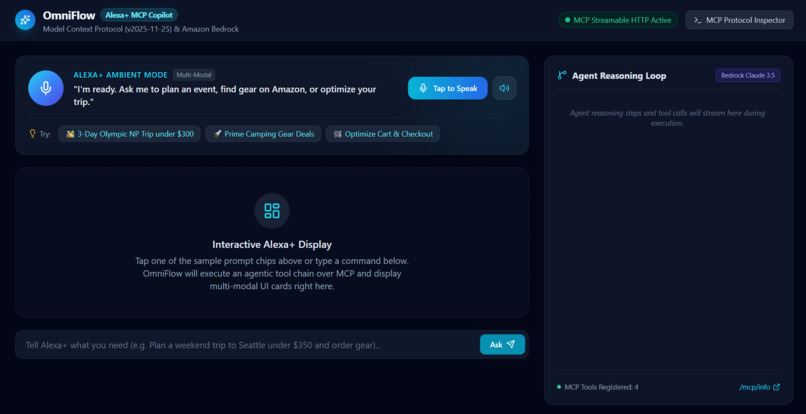Viewport: 806px width, 414px height.
Task: Click the ALEXA+ AMBIENT MODE label
Action: [120, 75]
